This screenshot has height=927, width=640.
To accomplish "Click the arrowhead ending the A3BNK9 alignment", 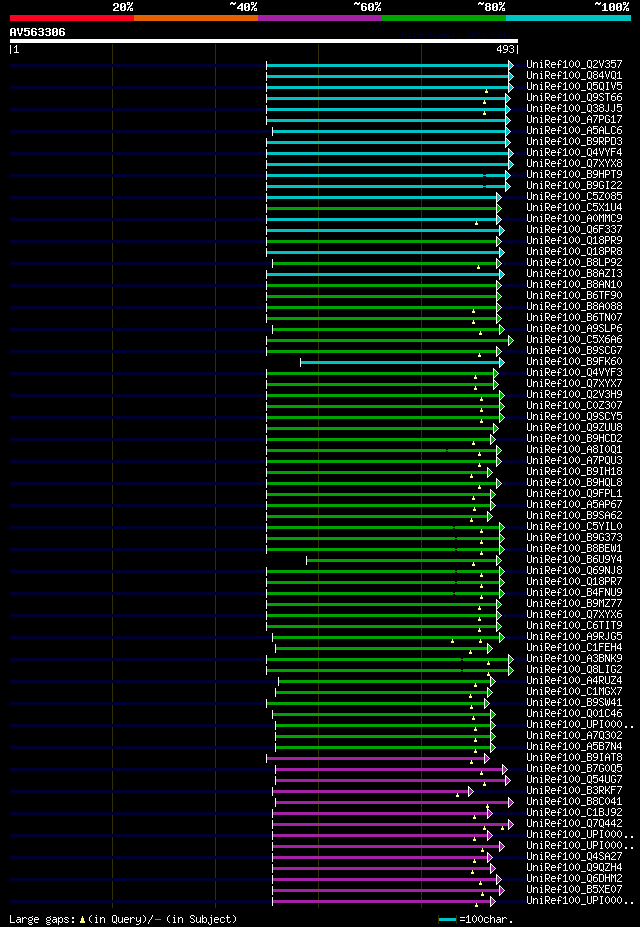I will click(511, 659).
